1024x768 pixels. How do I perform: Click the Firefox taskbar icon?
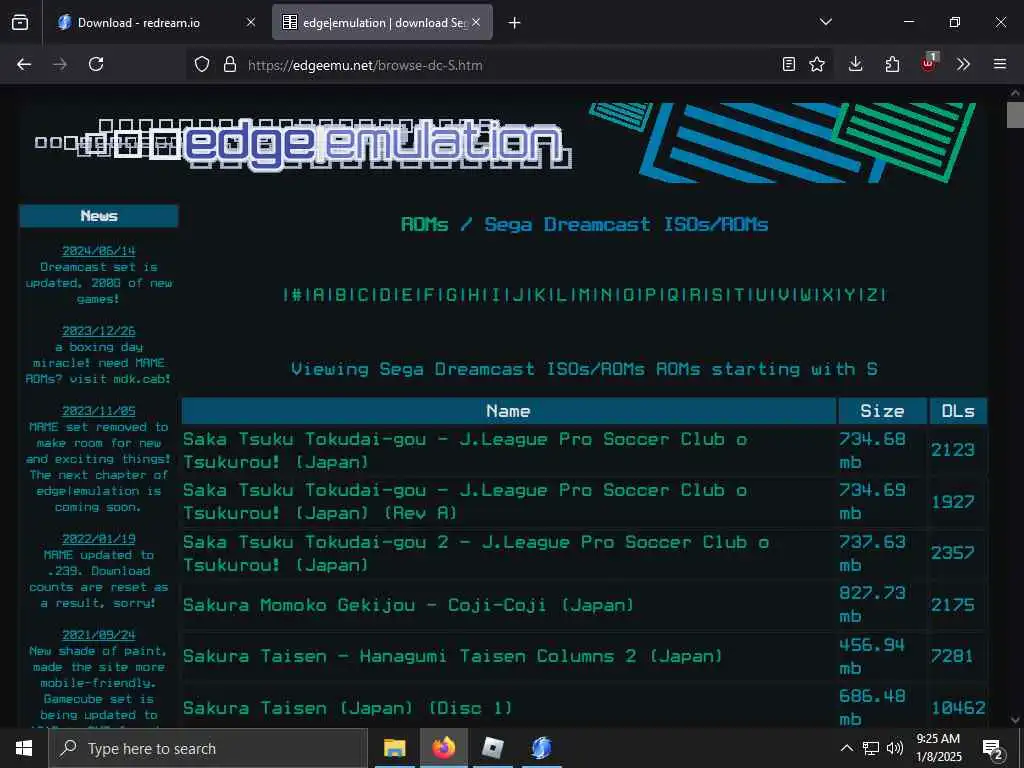[x=443, y=748]
